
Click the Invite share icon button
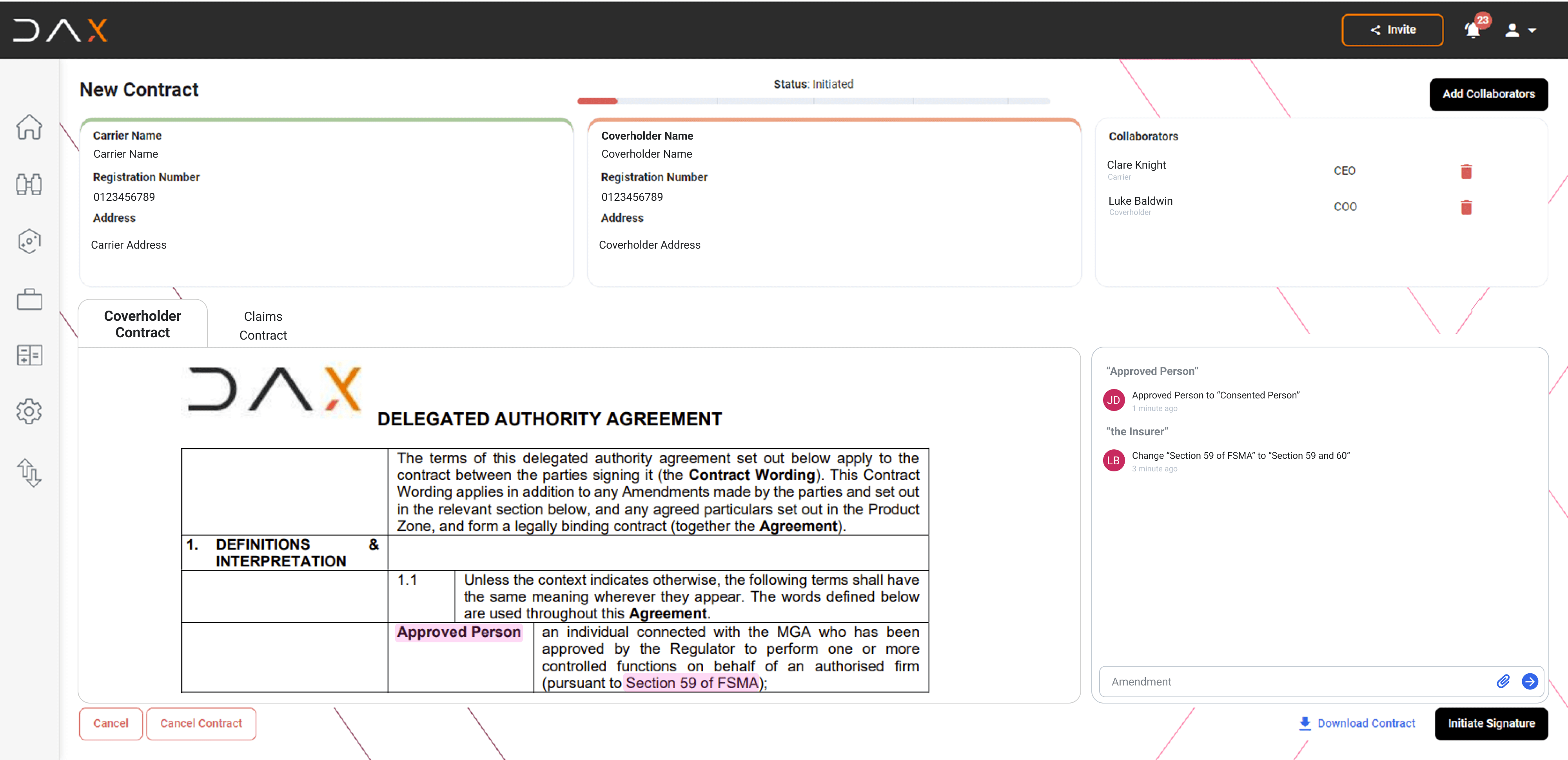click(x=1393, y=29)
